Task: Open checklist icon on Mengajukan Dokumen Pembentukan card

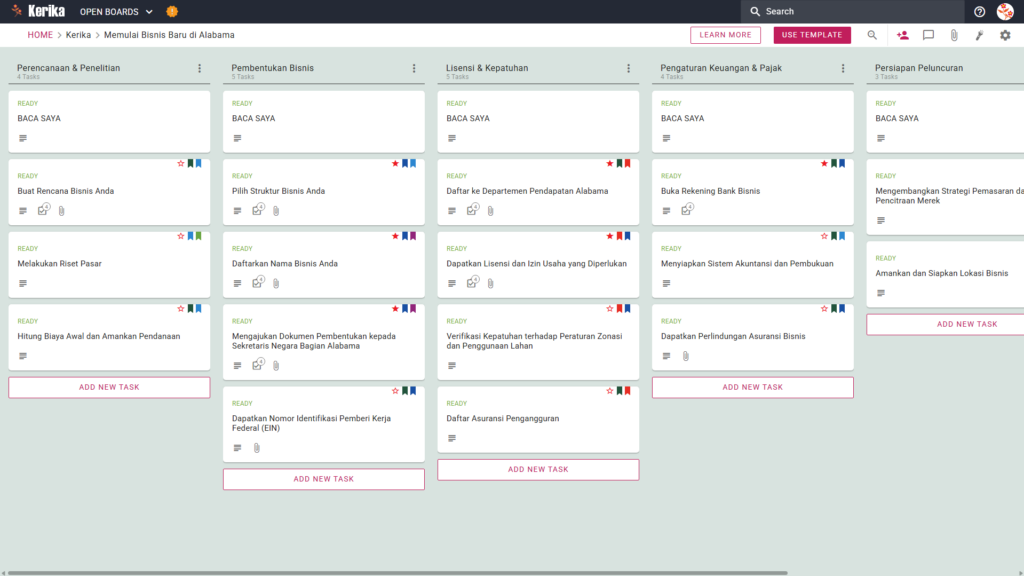Action: tap(258, 364)
